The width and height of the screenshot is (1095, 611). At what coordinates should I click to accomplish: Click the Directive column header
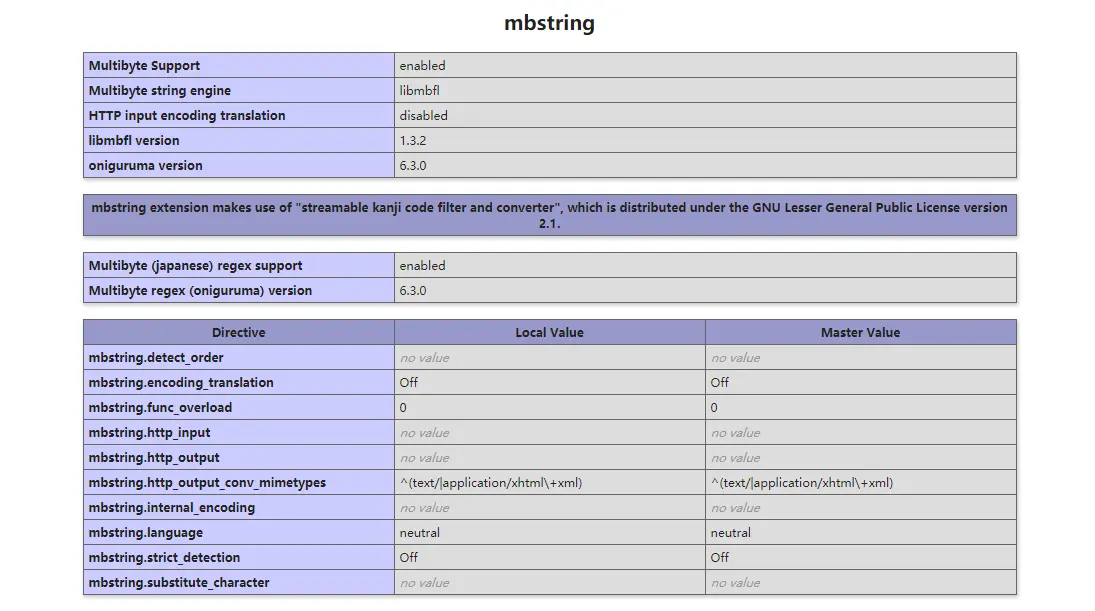pos(239,332)
